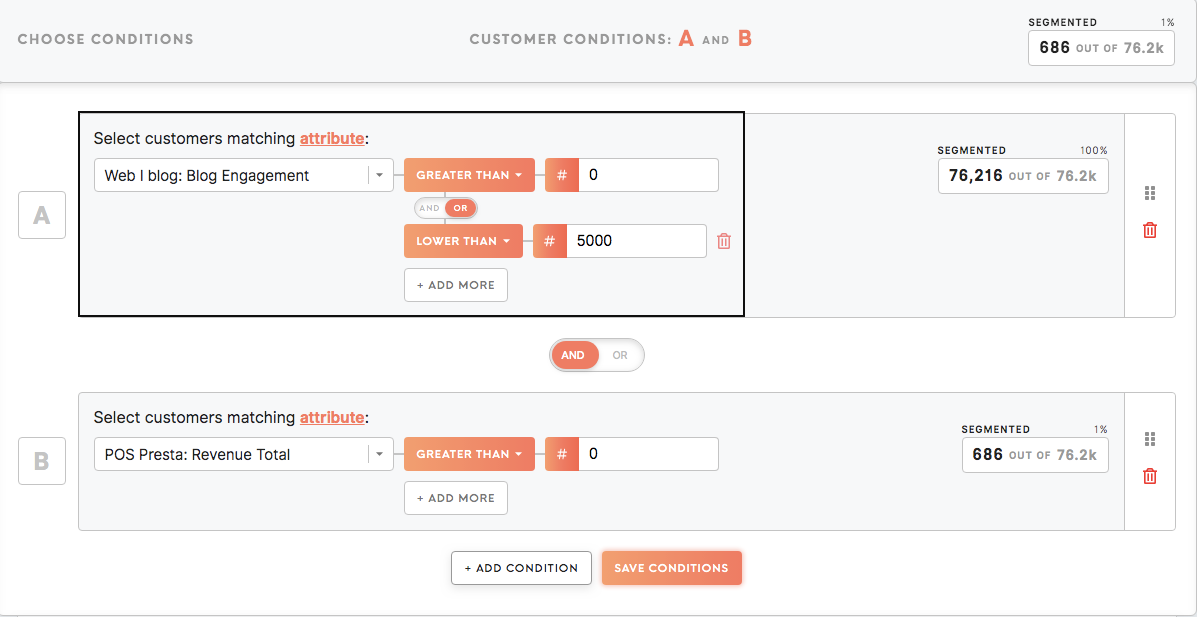Screen dimensions: 1197x617
Task: Click the # icon in Blog Engagement row
Action: [562, 175]
